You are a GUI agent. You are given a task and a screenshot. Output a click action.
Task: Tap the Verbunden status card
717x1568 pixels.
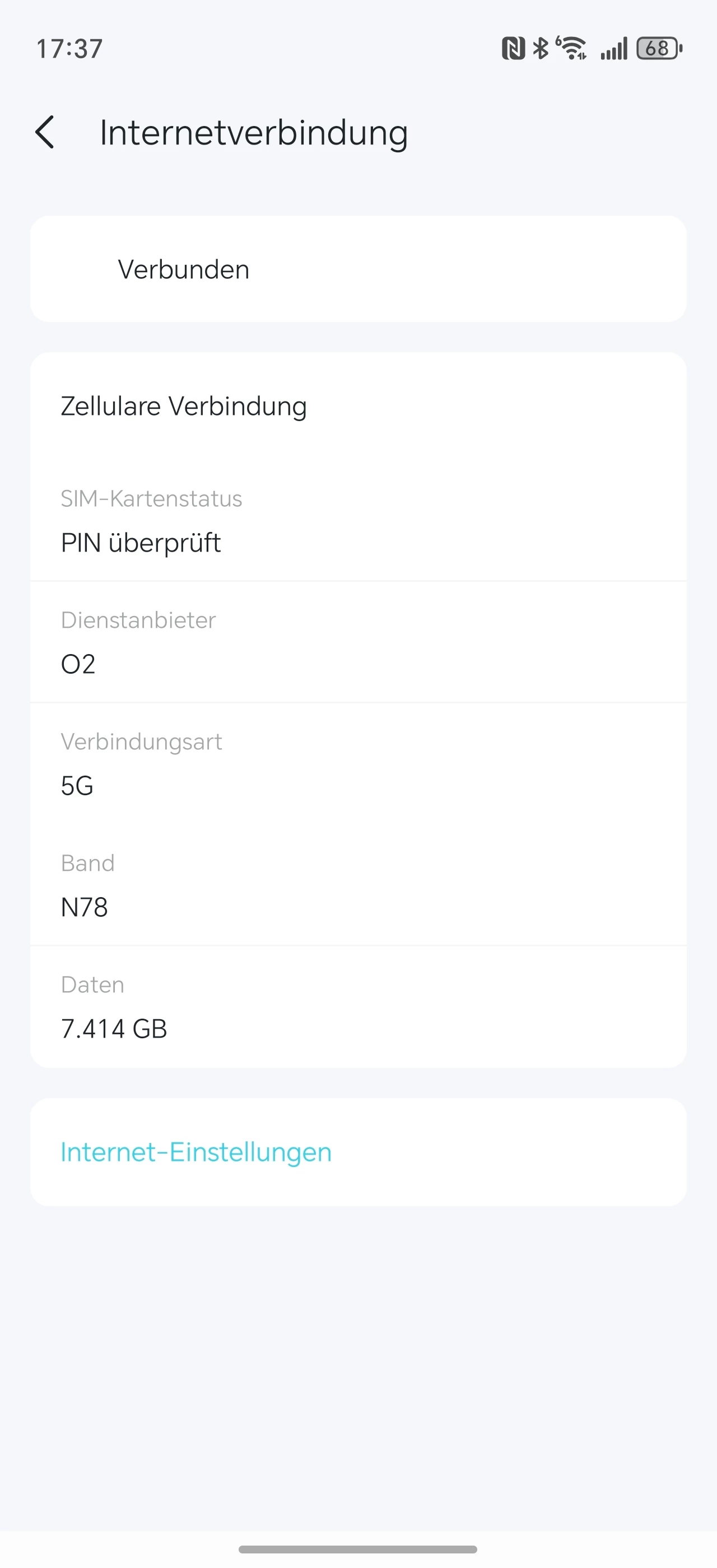pyautogui.click(x=358, y=269)
